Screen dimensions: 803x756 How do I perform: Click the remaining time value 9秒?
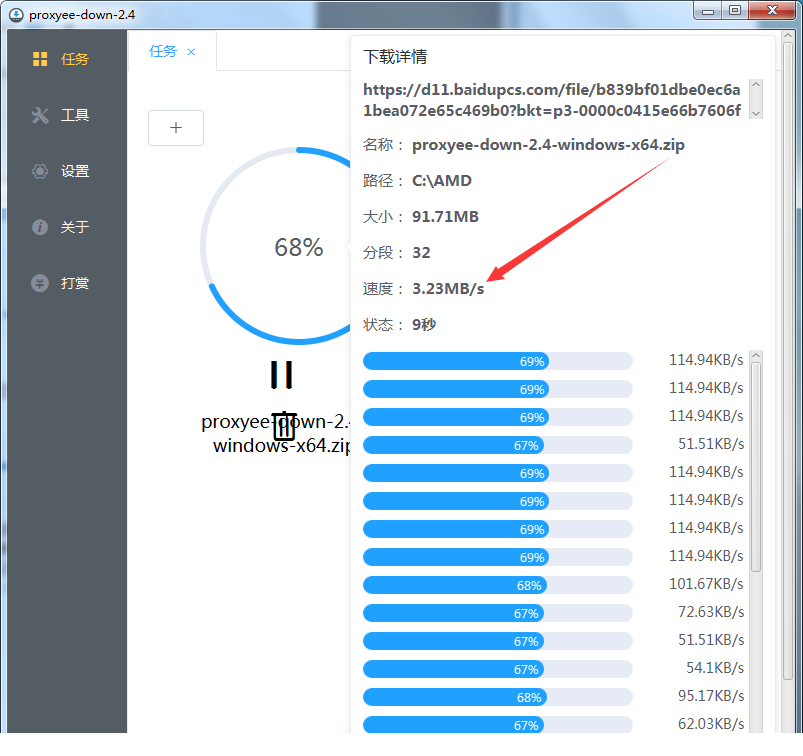[x=424, y=325]
